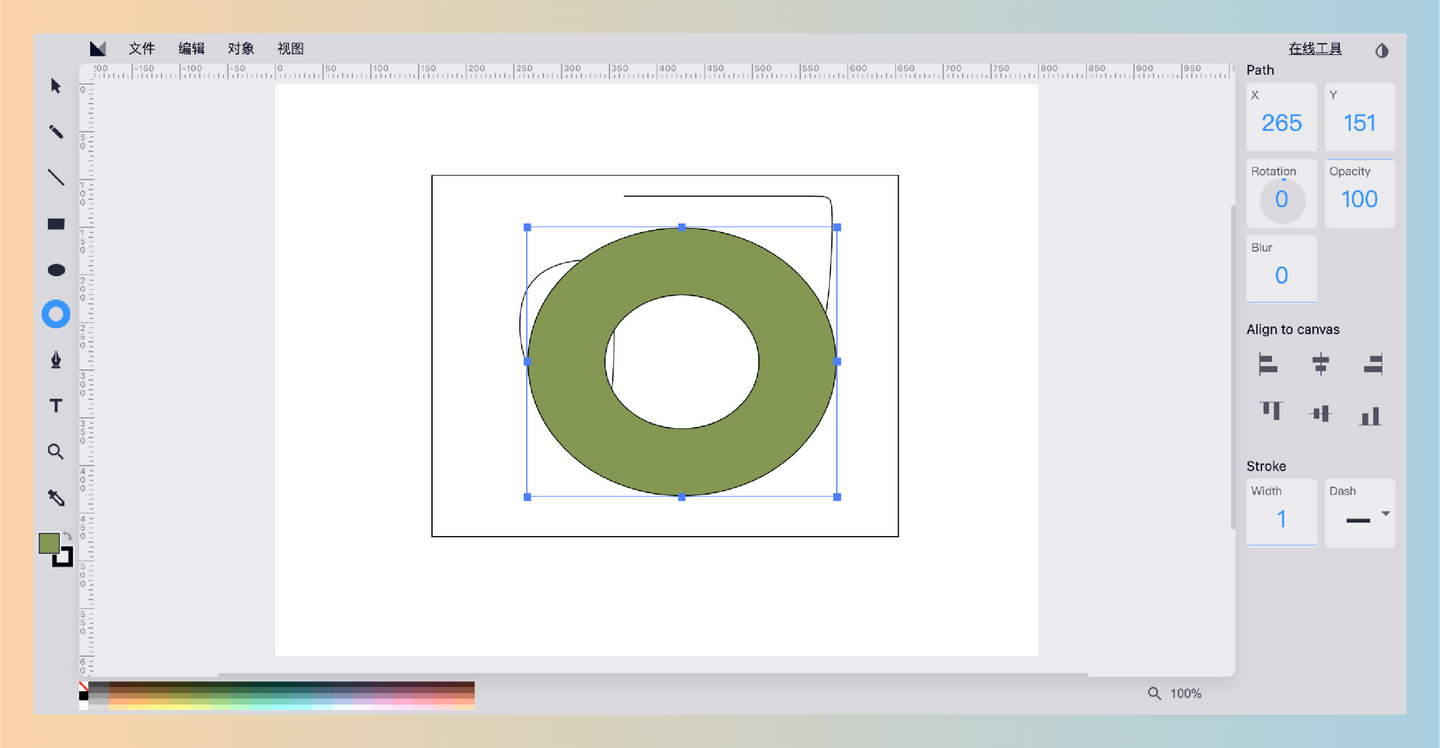Open the zoom level 100% control
This screenshot has height=748, width=1440.
click(x=1175, y=693)
